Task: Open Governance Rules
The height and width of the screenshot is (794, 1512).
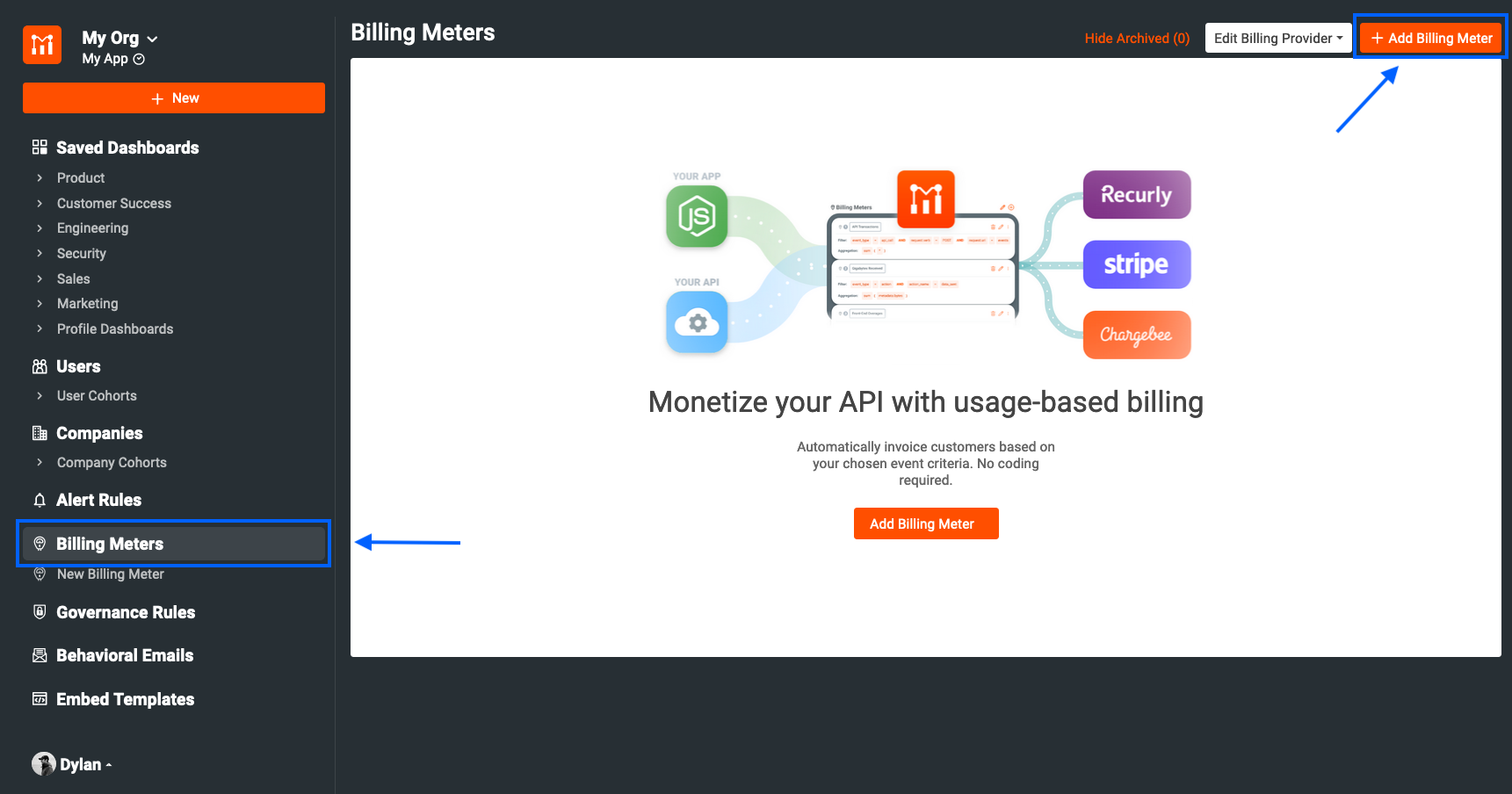Action: (x=126, y=612)
